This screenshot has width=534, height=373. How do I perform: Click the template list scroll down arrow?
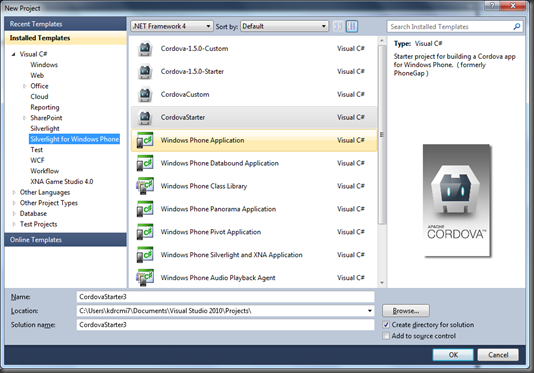(x=382, y=283)
